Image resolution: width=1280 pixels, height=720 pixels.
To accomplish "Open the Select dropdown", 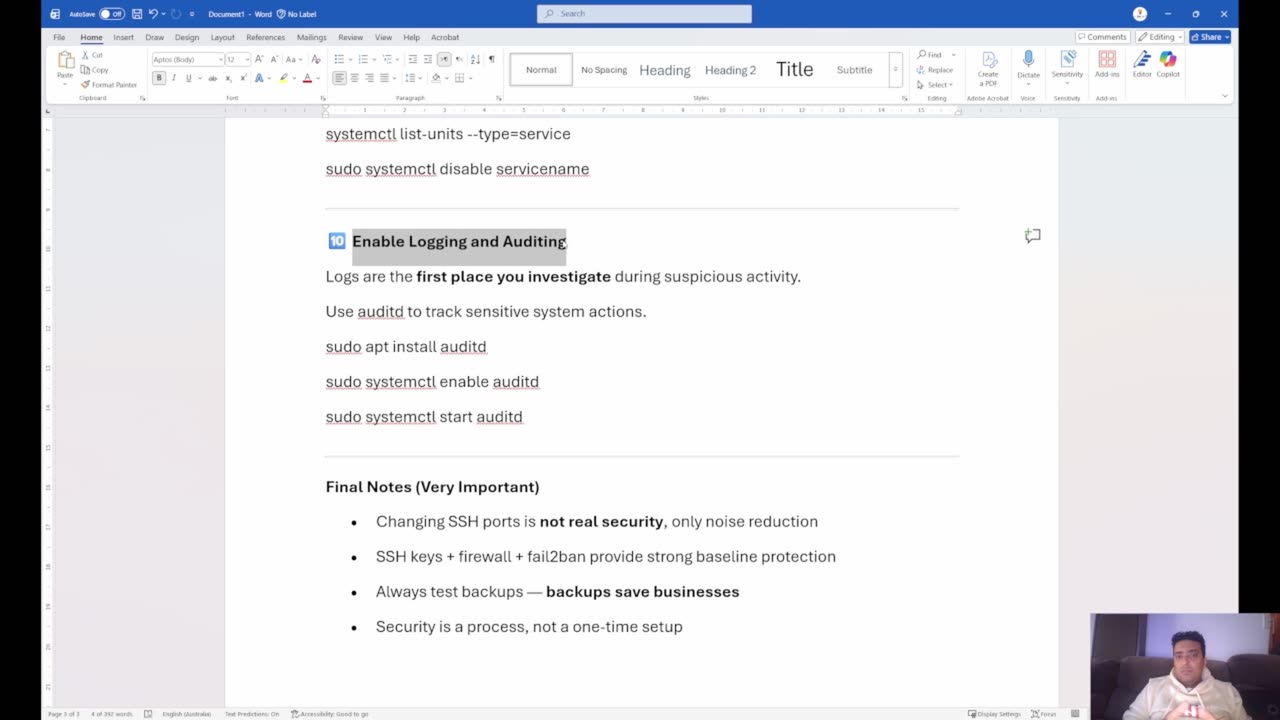I will (936, 84).
